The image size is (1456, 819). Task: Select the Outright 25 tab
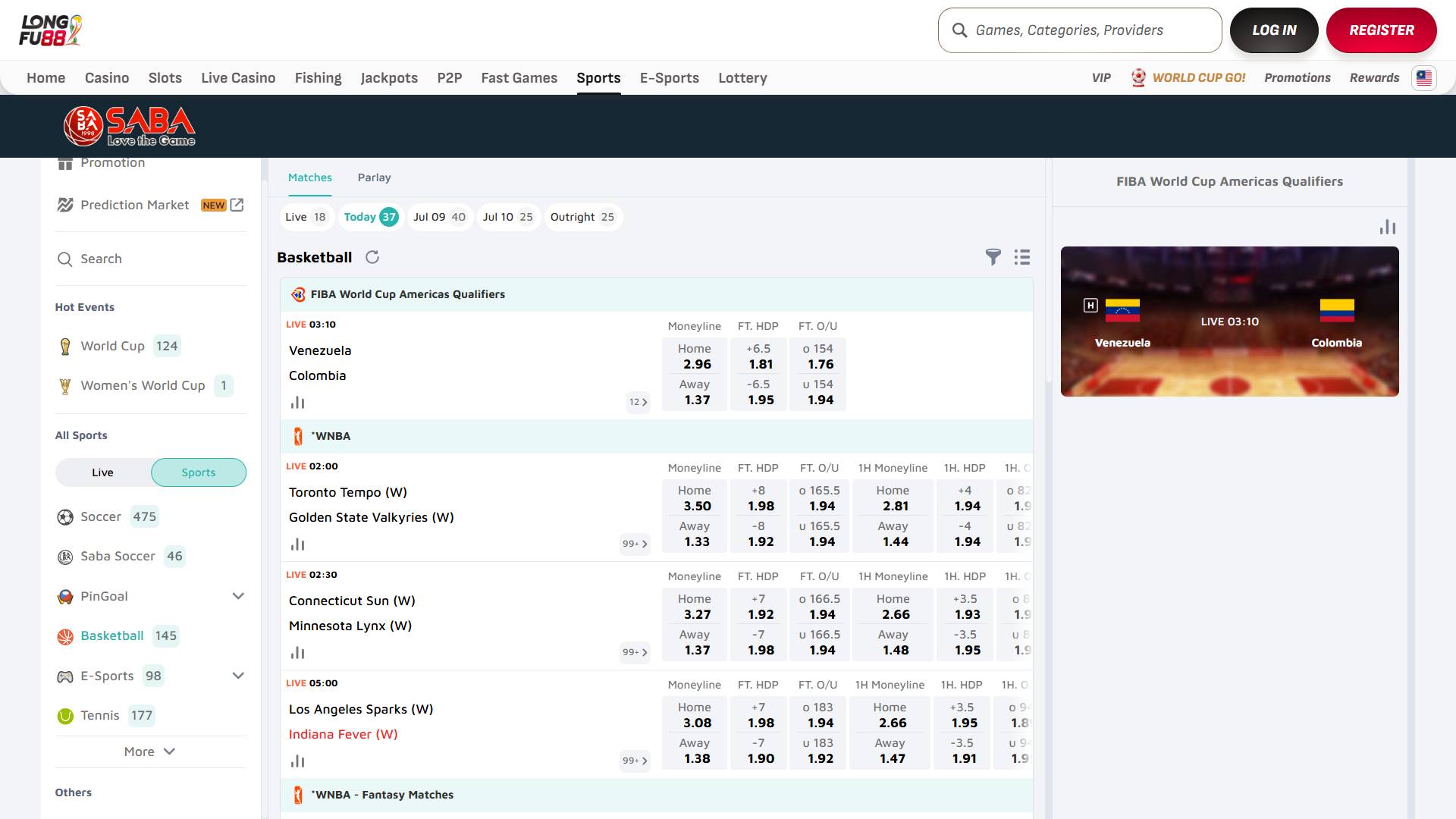[x=583, y=217]
